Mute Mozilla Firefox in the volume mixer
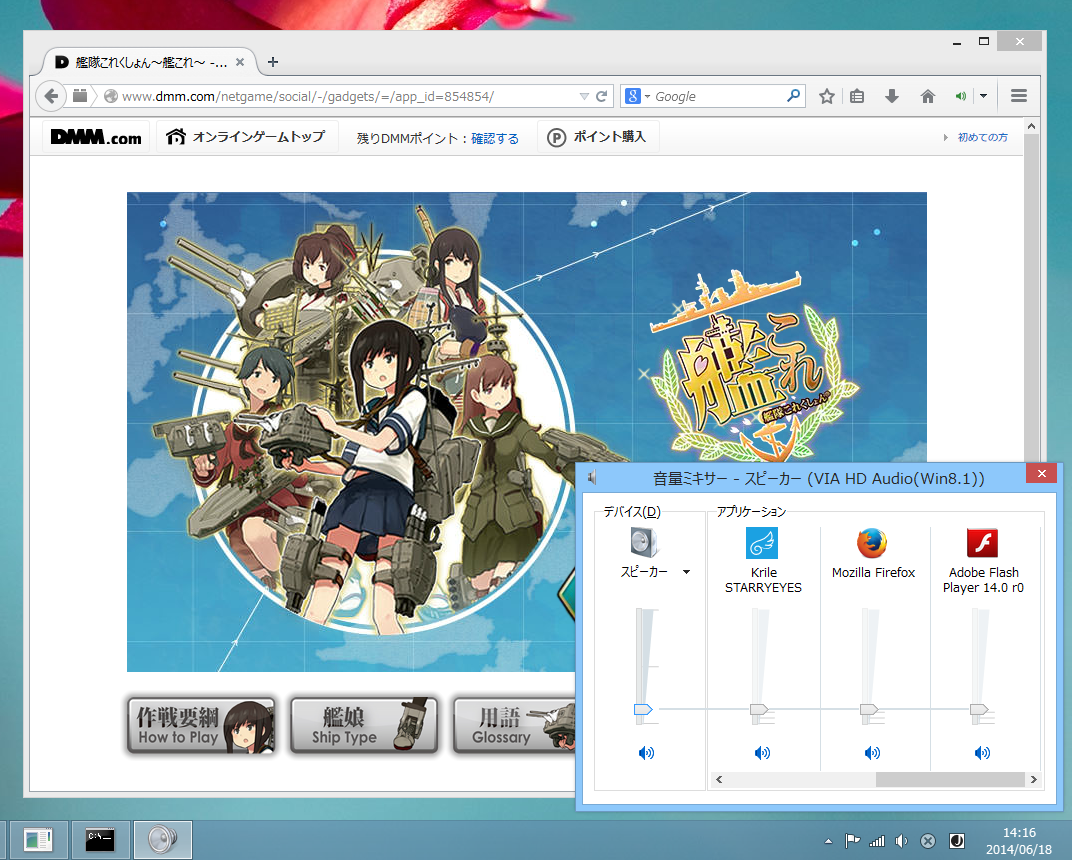Image resolution: width=1072 pixels, height=860 pixels. coord(872,752)
